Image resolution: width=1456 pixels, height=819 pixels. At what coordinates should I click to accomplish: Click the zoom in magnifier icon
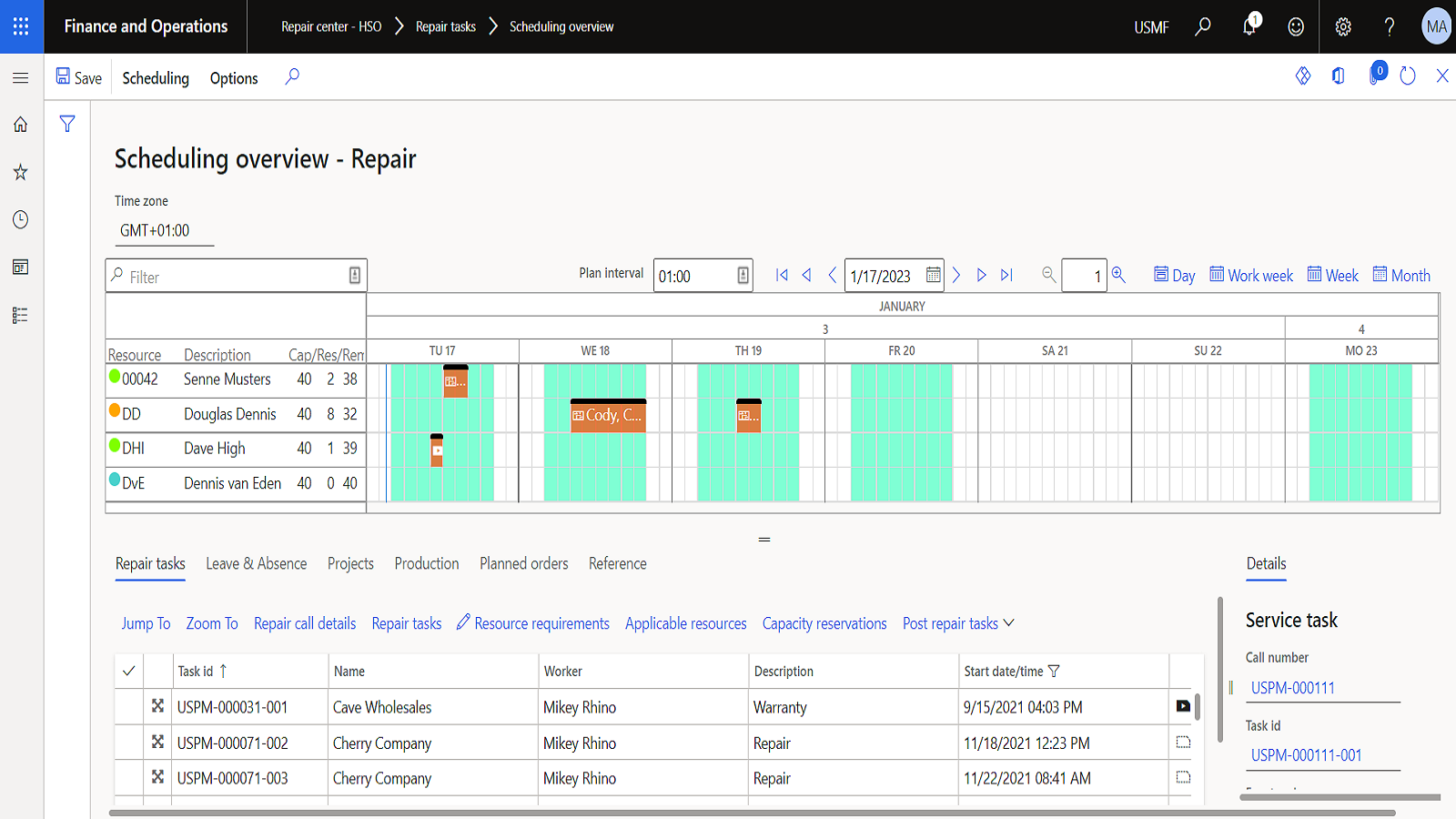(x=1118, y=275)
